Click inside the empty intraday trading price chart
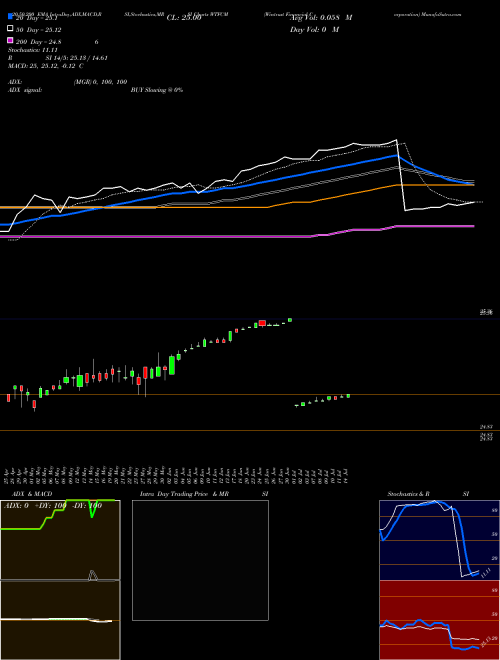The height and width of the screenshot is (660, 500). pos(200,560)
